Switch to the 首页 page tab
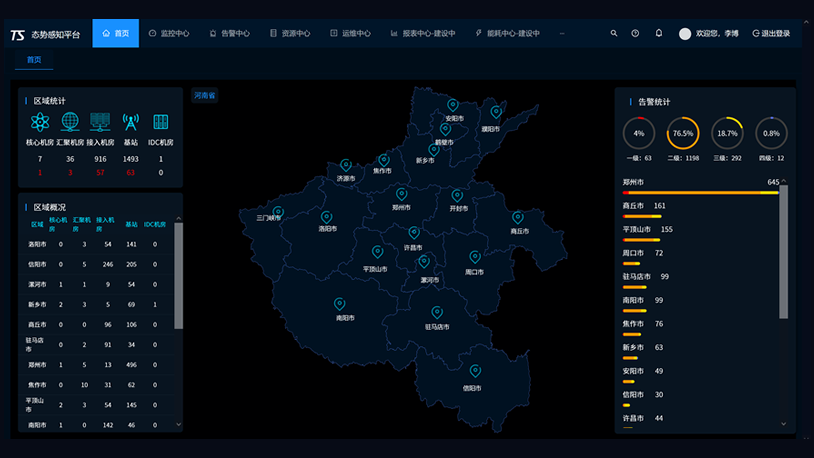This screenshot has height=458, width=814. point(34,60)
